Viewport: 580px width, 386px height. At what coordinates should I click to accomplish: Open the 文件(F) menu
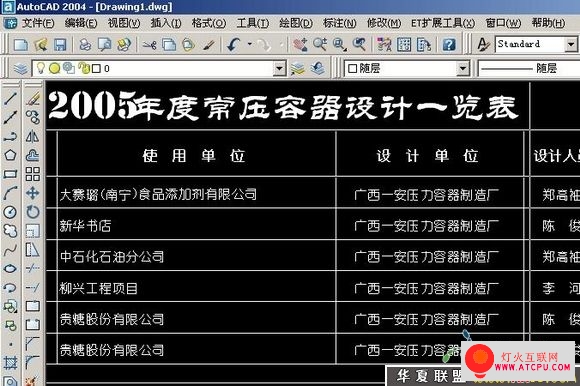38,23
